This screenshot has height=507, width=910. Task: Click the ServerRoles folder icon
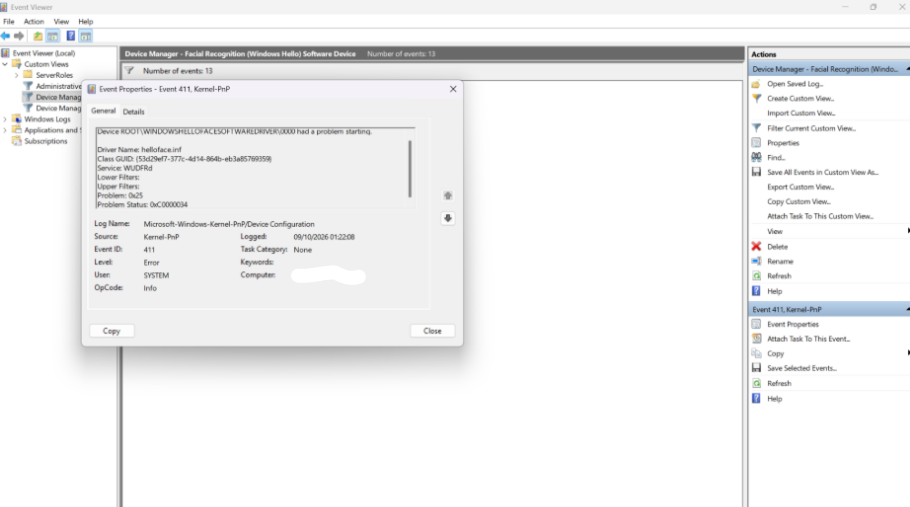click(x=28, y=75)
